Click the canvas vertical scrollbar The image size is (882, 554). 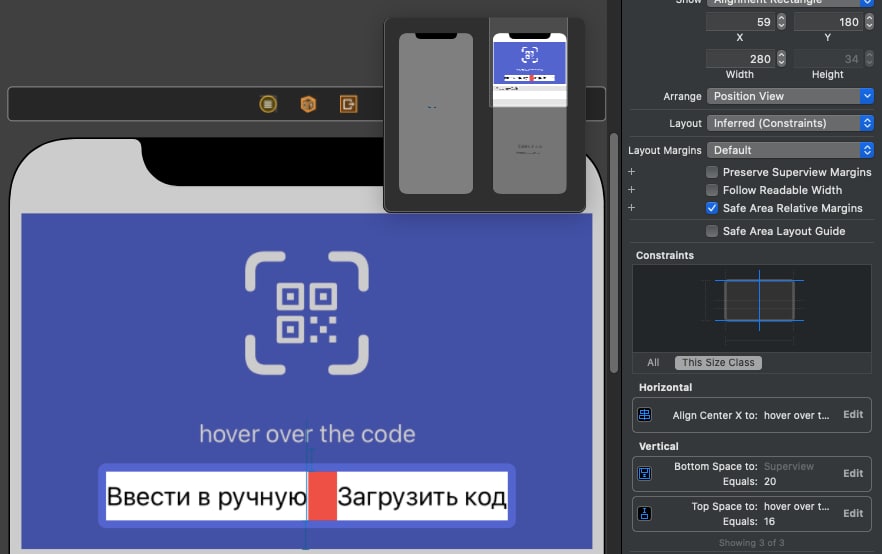(614, 253)
